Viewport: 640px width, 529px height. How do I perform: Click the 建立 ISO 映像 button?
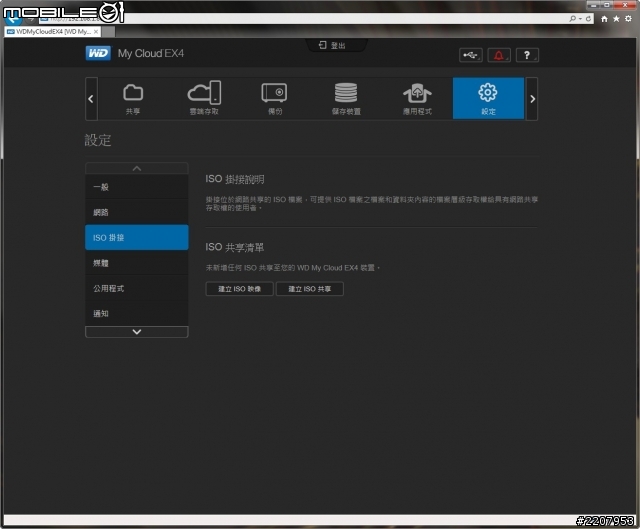pos(239,289)
